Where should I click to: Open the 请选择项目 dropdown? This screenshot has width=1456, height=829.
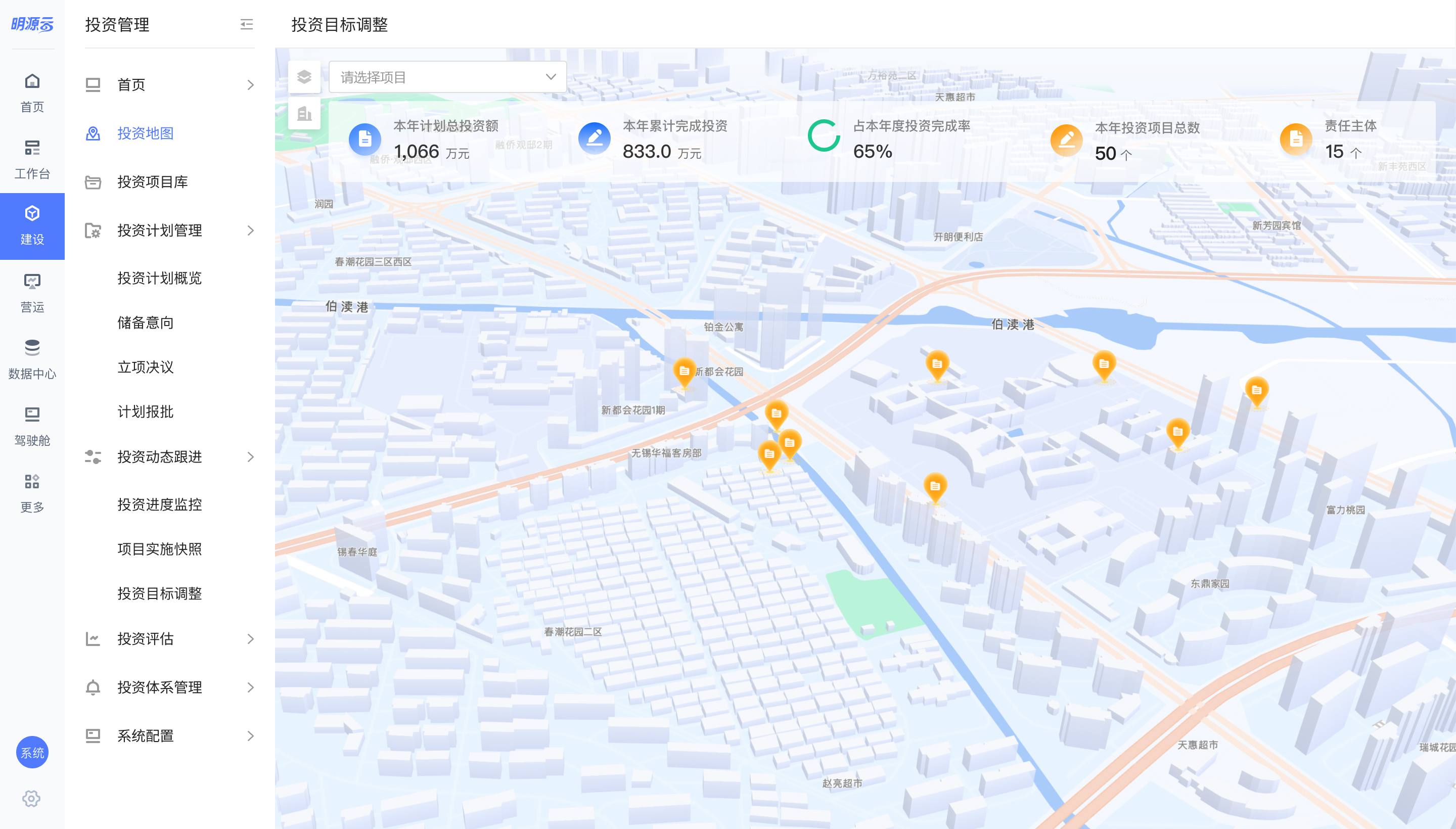(x=447, y=77)
